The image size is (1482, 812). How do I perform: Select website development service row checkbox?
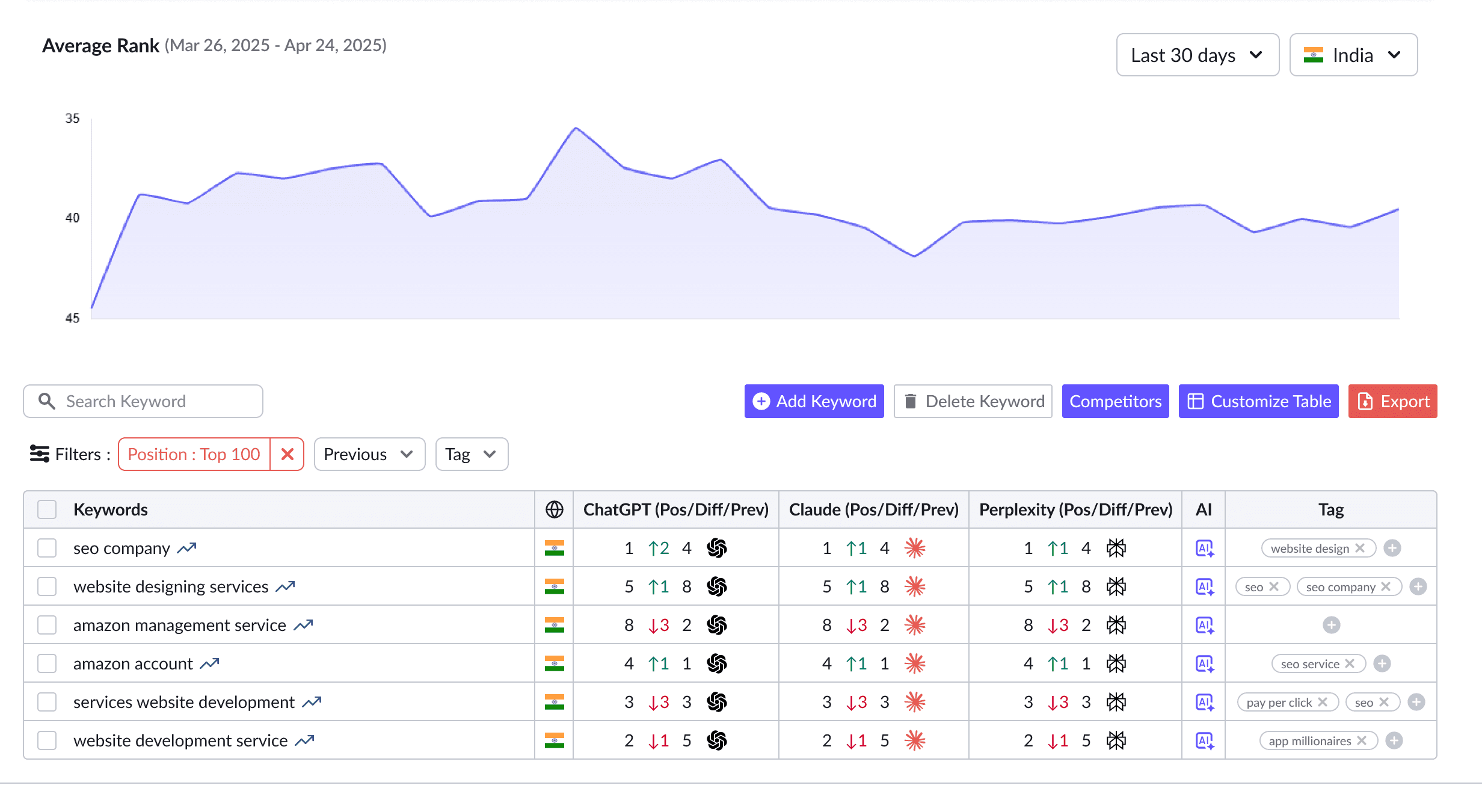(x=47, y=740)
